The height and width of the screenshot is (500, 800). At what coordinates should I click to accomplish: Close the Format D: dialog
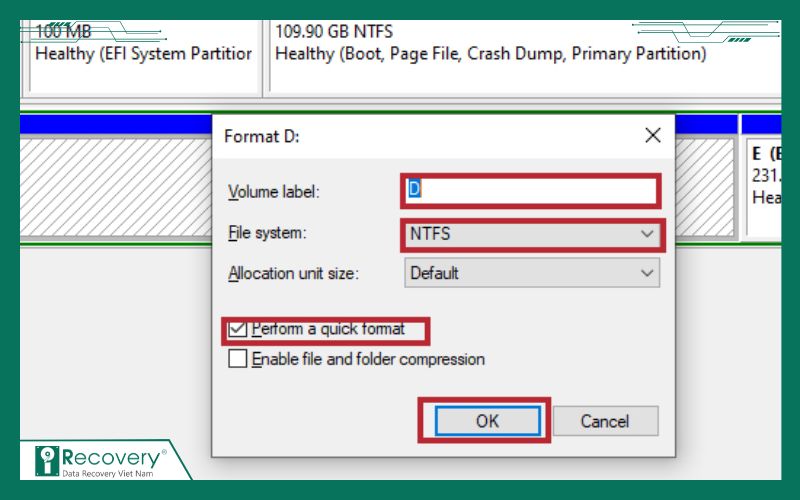pyautogui.click(x=653, y=136)
